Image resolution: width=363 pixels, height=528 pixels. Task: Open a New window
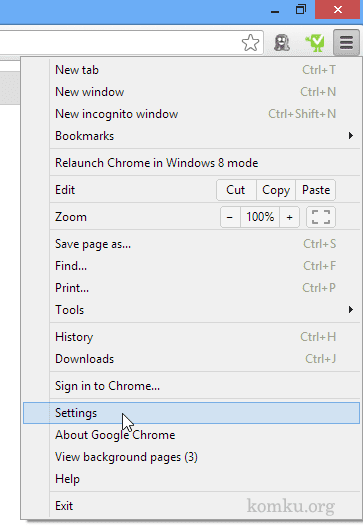click(x=205, y=92)
